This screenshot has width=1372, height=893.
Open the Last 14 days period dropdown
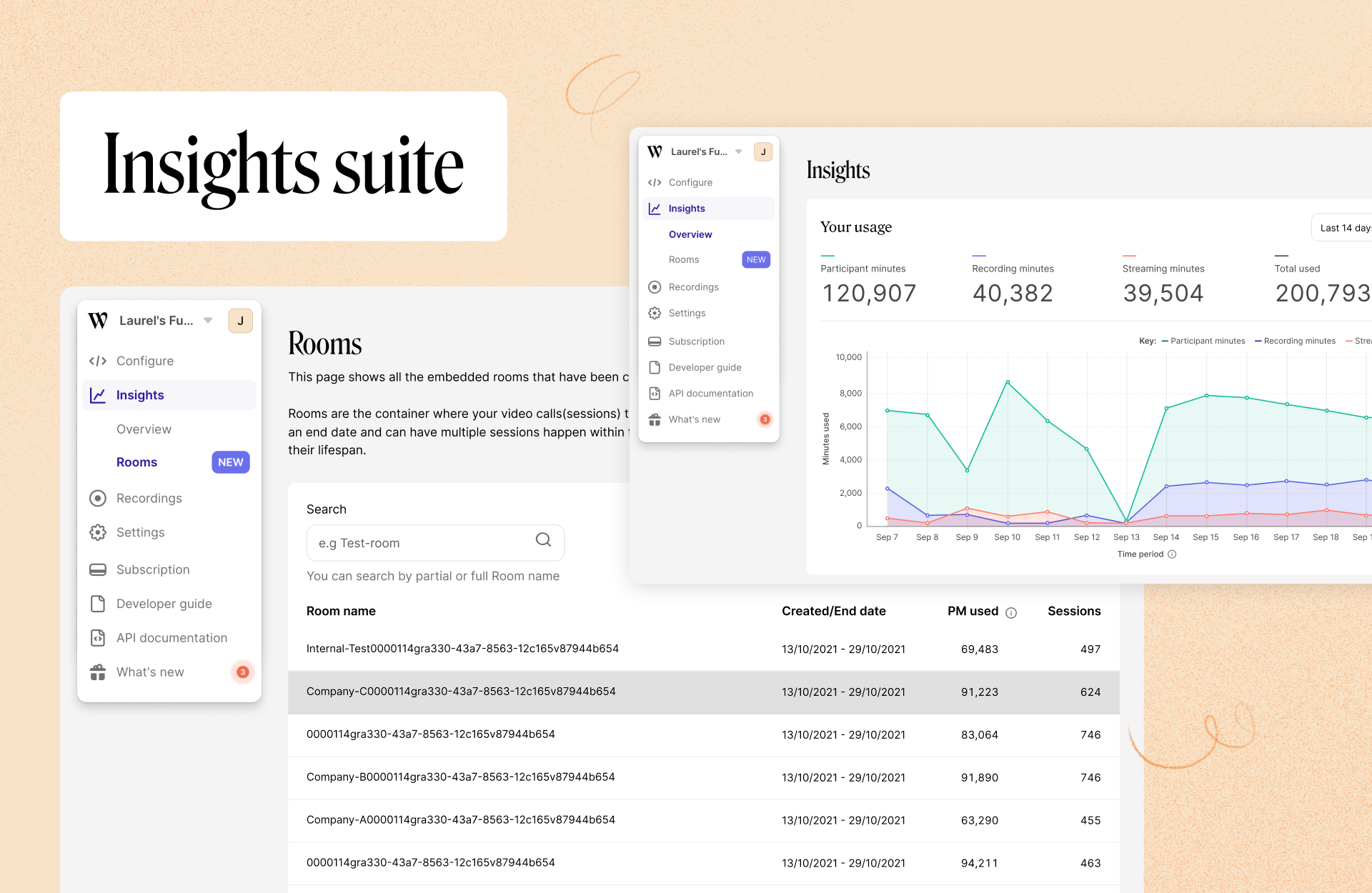click(1343, 228)
